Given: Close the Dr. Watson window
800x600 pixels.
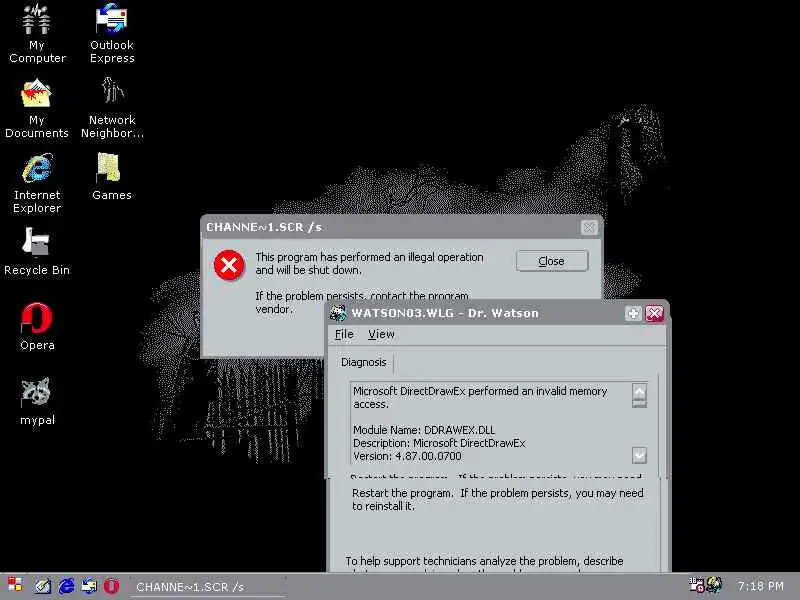Looking at the screenshot, I should point(654,313).
